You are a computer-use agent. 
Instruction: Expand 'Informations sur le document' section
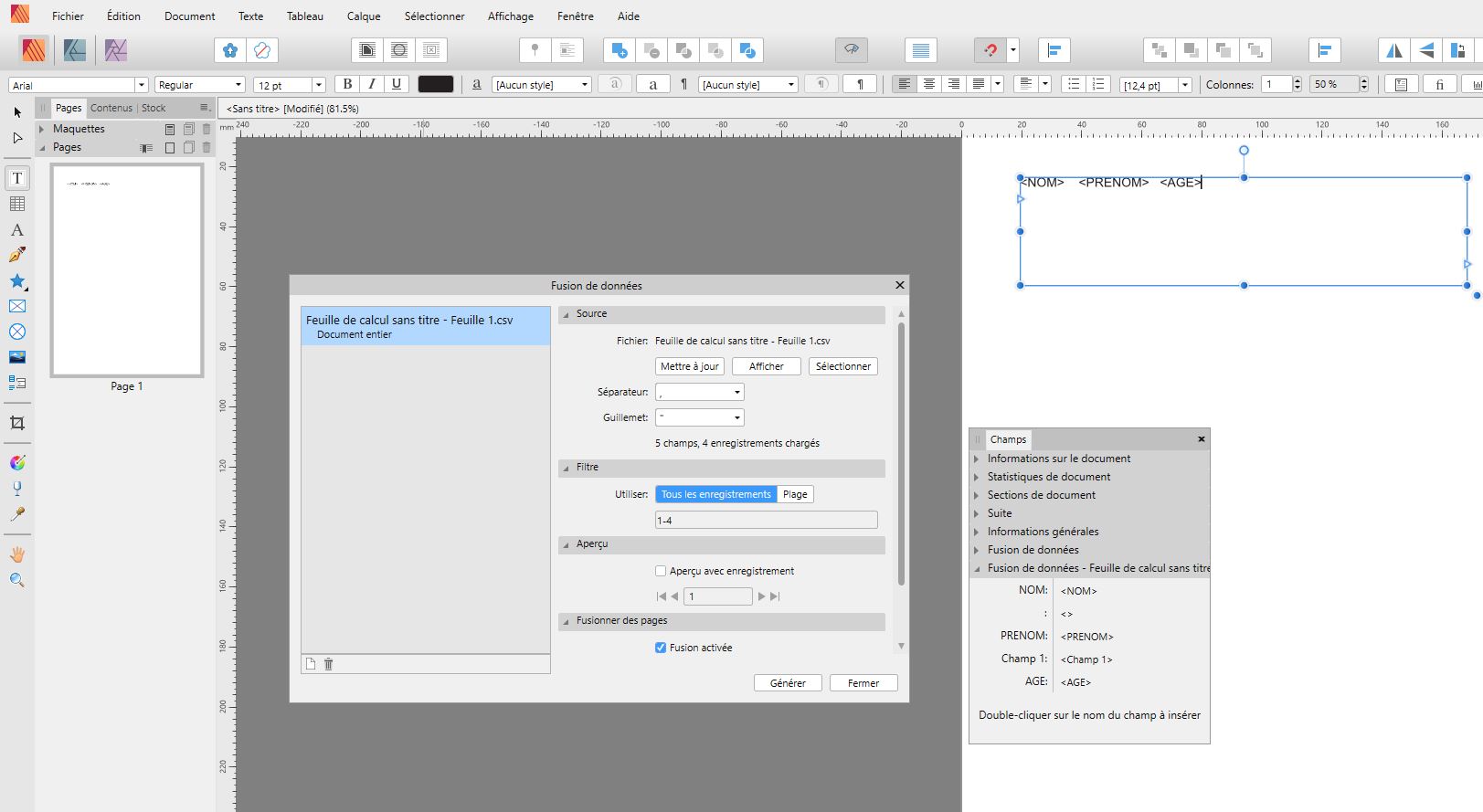pyautogui.click(x=977, y=459)
